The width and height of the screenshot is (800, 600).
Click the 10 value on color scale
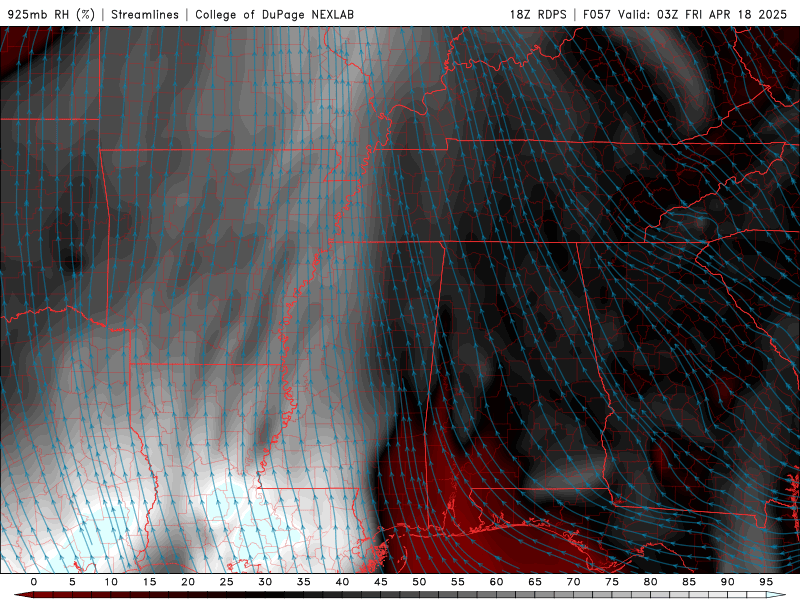(111, 582)
